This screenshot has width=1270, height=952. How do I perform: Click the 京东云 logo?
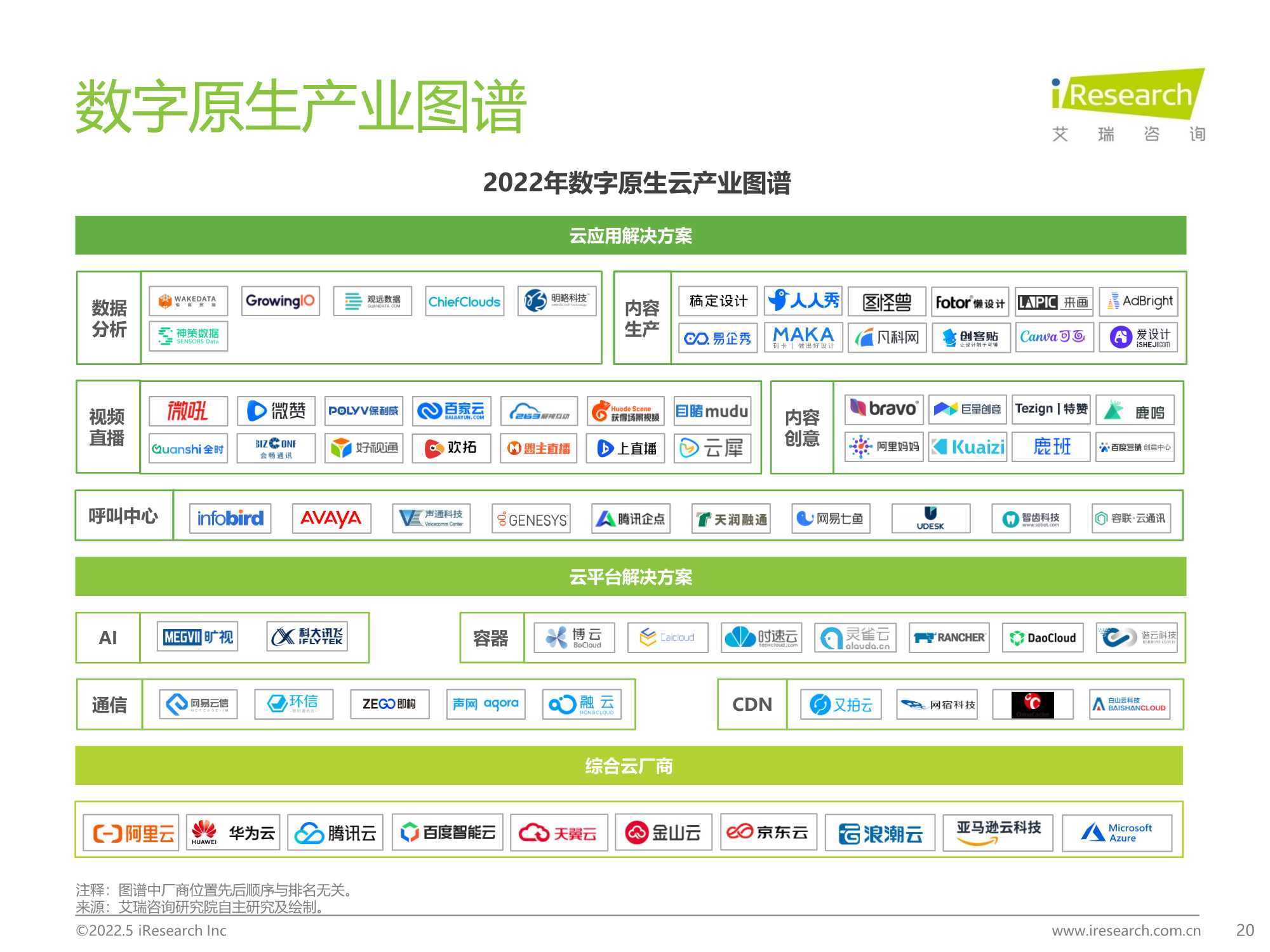pyautogui.click(x=768, y=833)
